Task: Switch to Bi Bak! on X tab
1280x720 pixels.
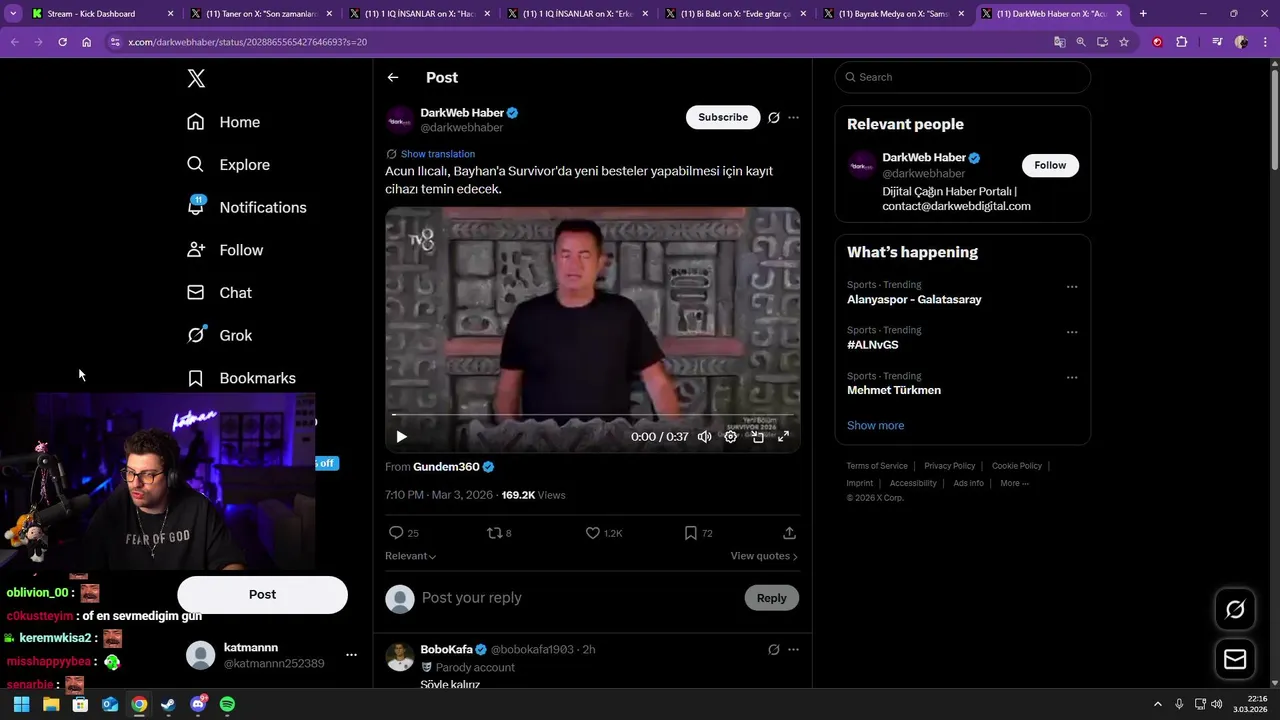Action: click(x=736, y=14)
